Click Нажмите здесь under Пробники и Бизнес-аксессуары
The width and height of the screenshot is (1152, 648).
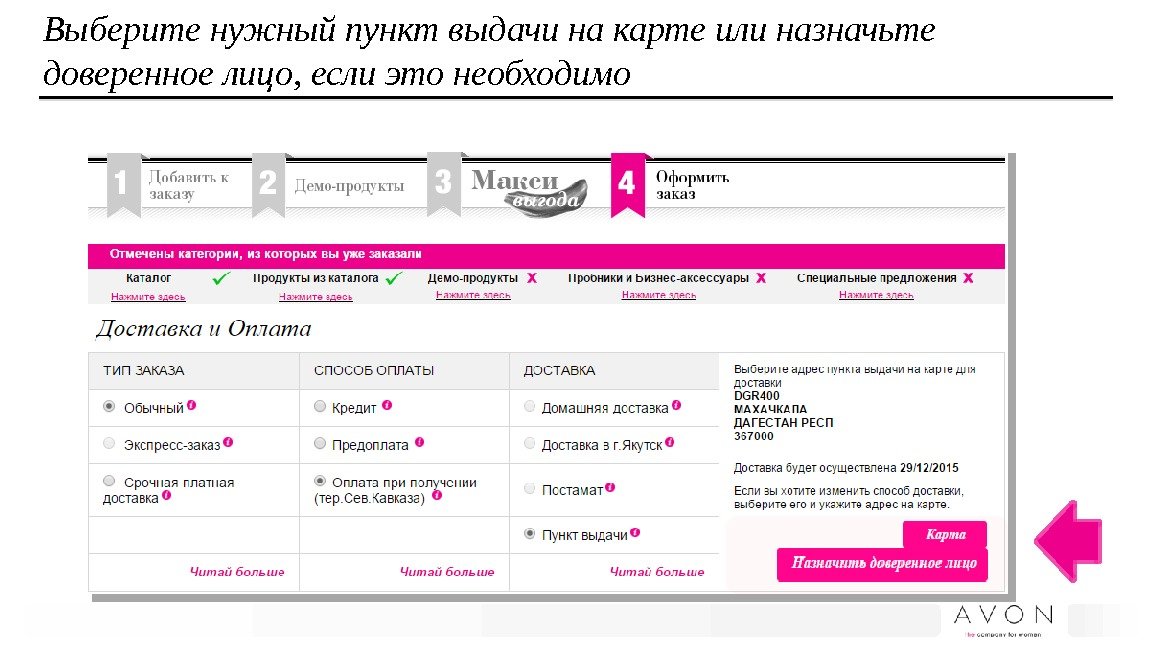click(658, 295)
